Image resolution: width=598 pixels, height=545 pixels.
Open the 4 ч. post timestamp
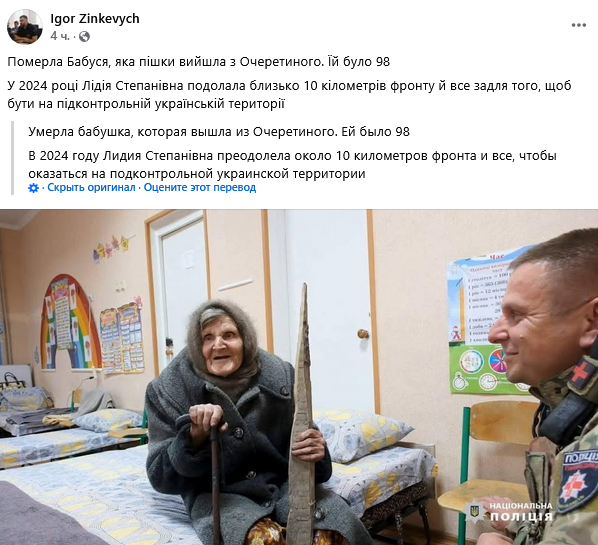pos(60,36)
